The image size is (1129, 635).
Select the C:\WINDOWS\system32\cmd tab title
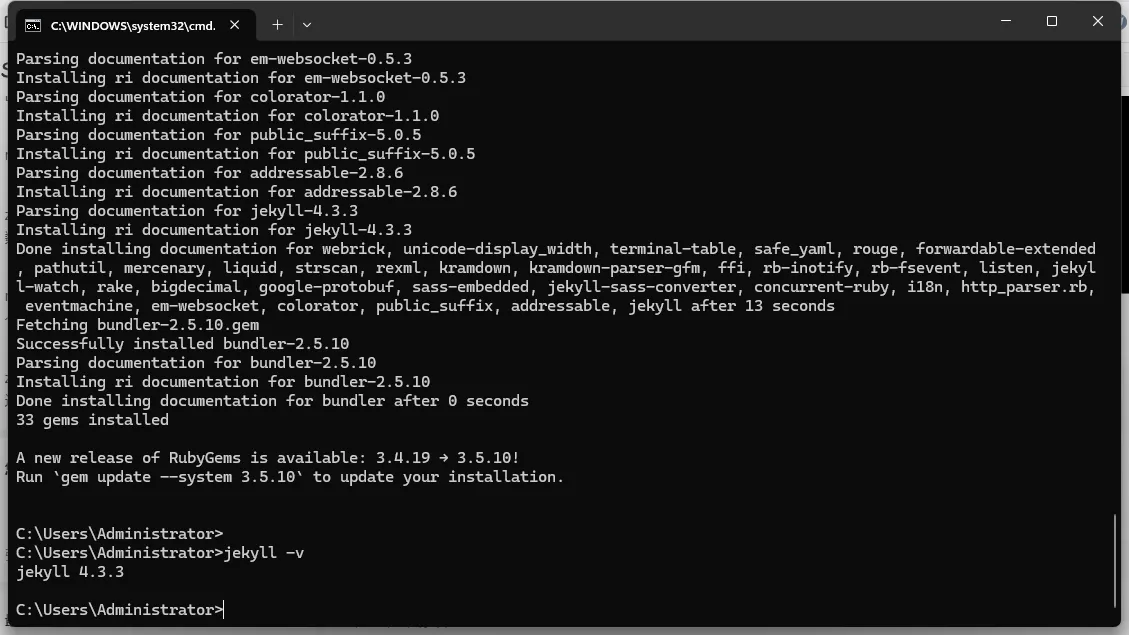133,25
